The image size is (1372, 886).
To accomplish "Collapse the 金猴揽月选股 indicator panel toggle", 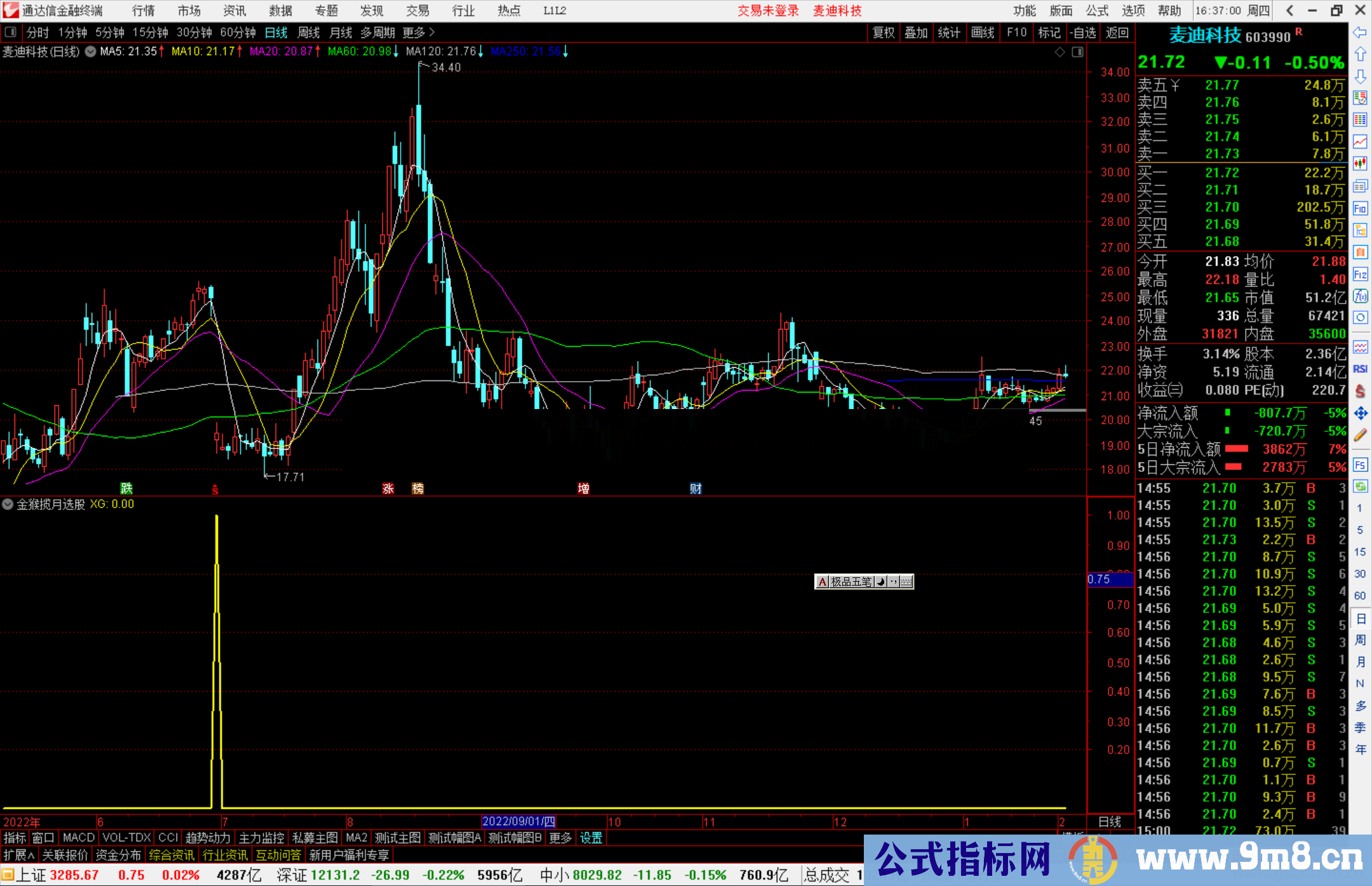I will (8, 504).
